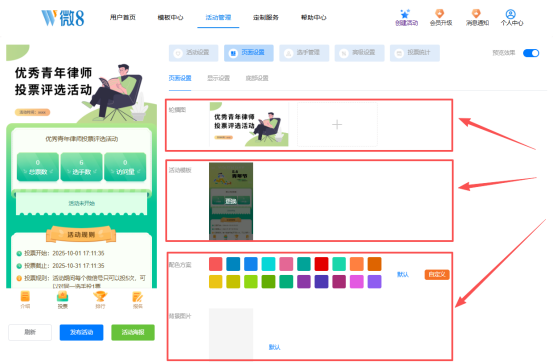Select the 显示设置 sub-tab
The width and height of the screenshot is (554, 362).
218,78
